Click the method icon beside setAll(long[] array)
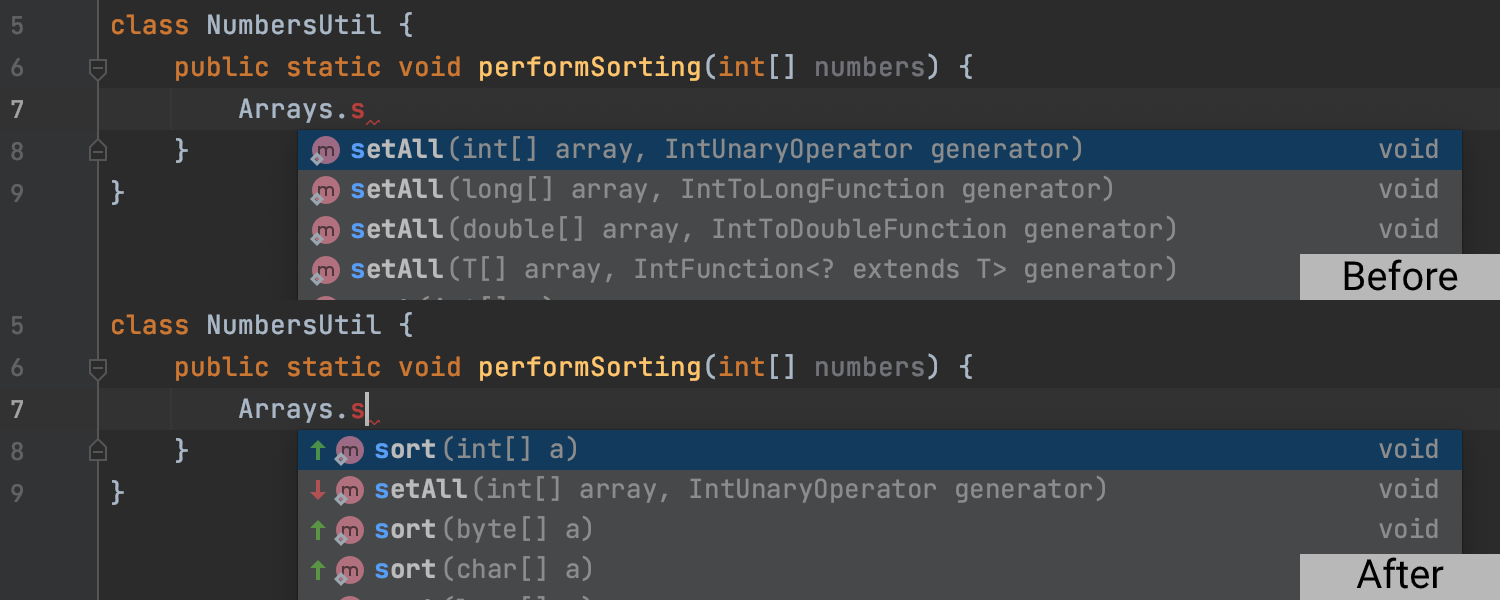The width and height of the screenshot is (1500, 600). [x=325, y=188]
